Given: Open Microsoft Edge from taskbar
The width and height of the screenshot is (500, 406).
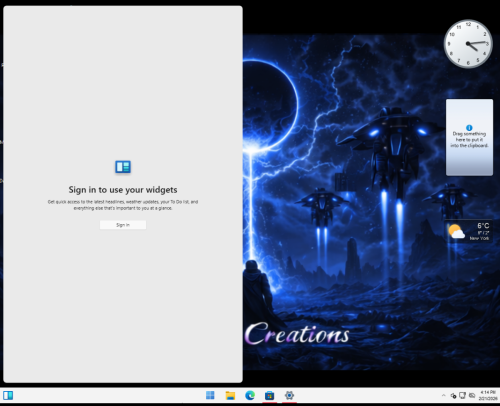Looking at the screenshot, I should pyautogui.click(x=250, y=395).
